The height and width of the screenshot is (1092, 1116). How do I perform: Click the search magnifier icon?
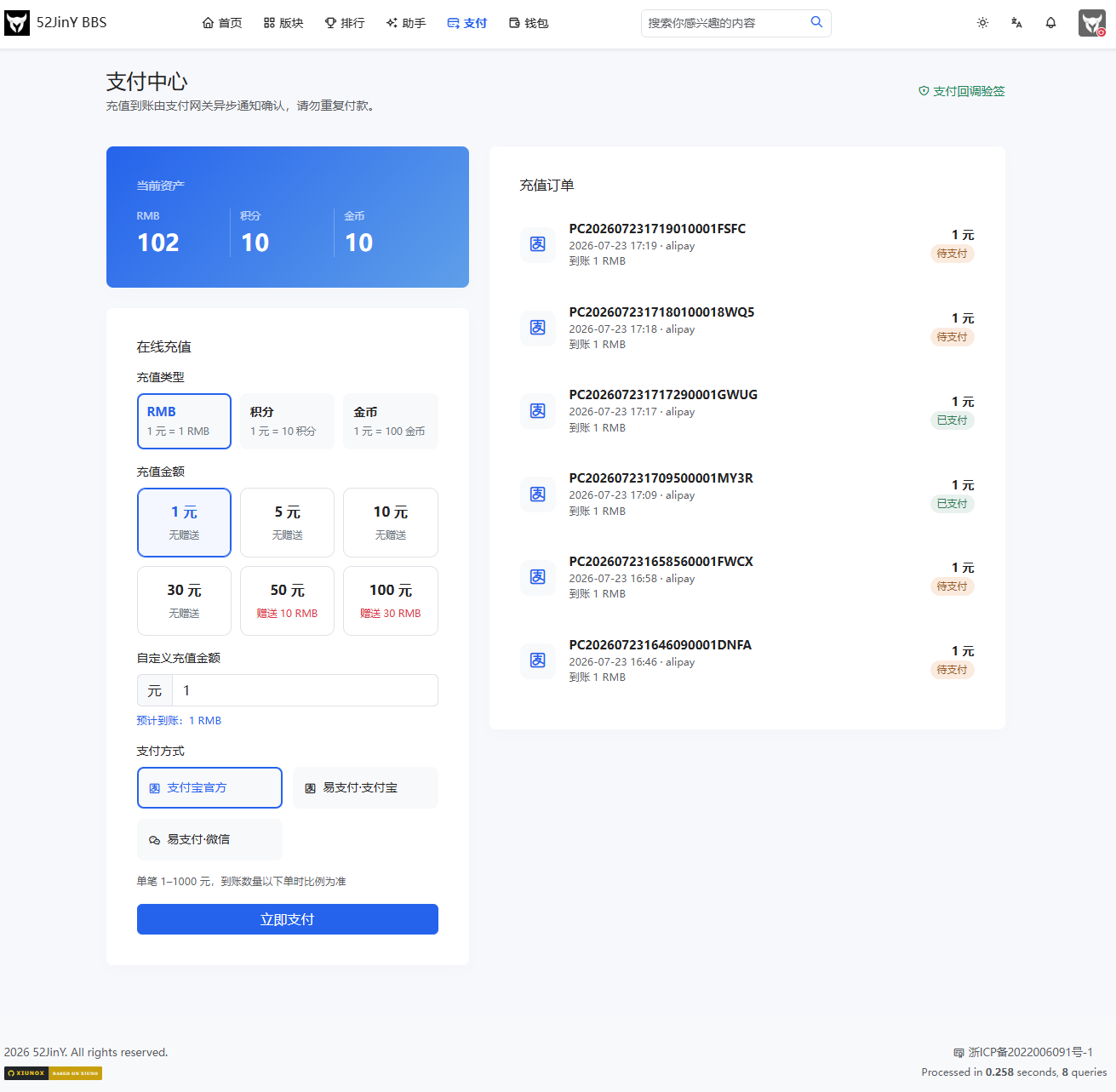pos(816,22)
